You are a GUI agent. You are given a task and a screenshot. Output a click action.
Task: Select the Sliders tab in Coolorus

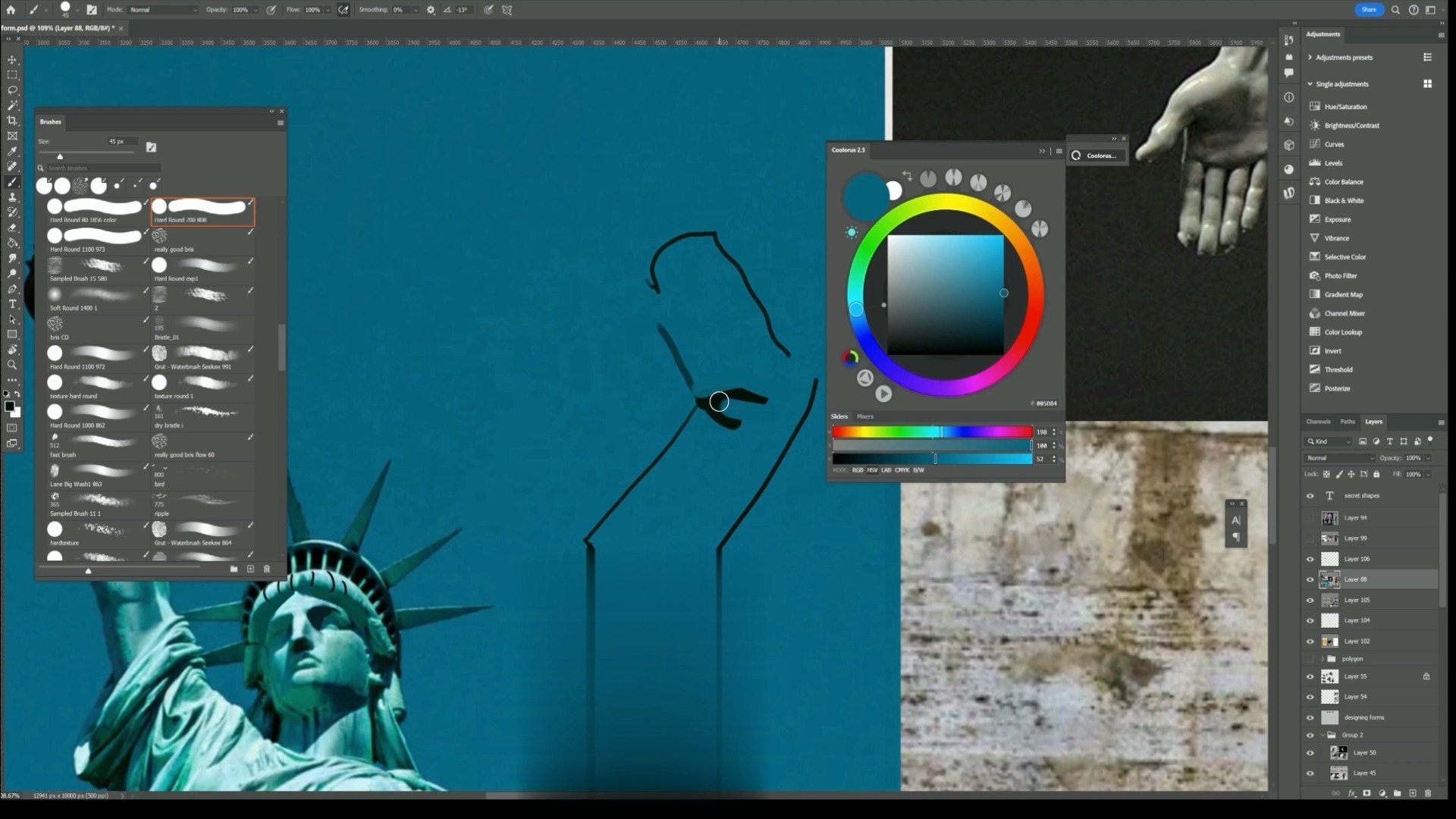click(x=839, y=416)
